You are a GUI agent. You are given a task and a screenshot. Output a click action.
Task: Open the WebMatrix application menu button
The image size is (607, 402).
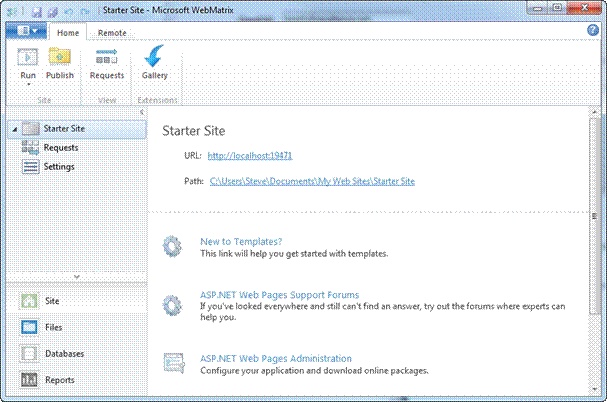(26, 31)
